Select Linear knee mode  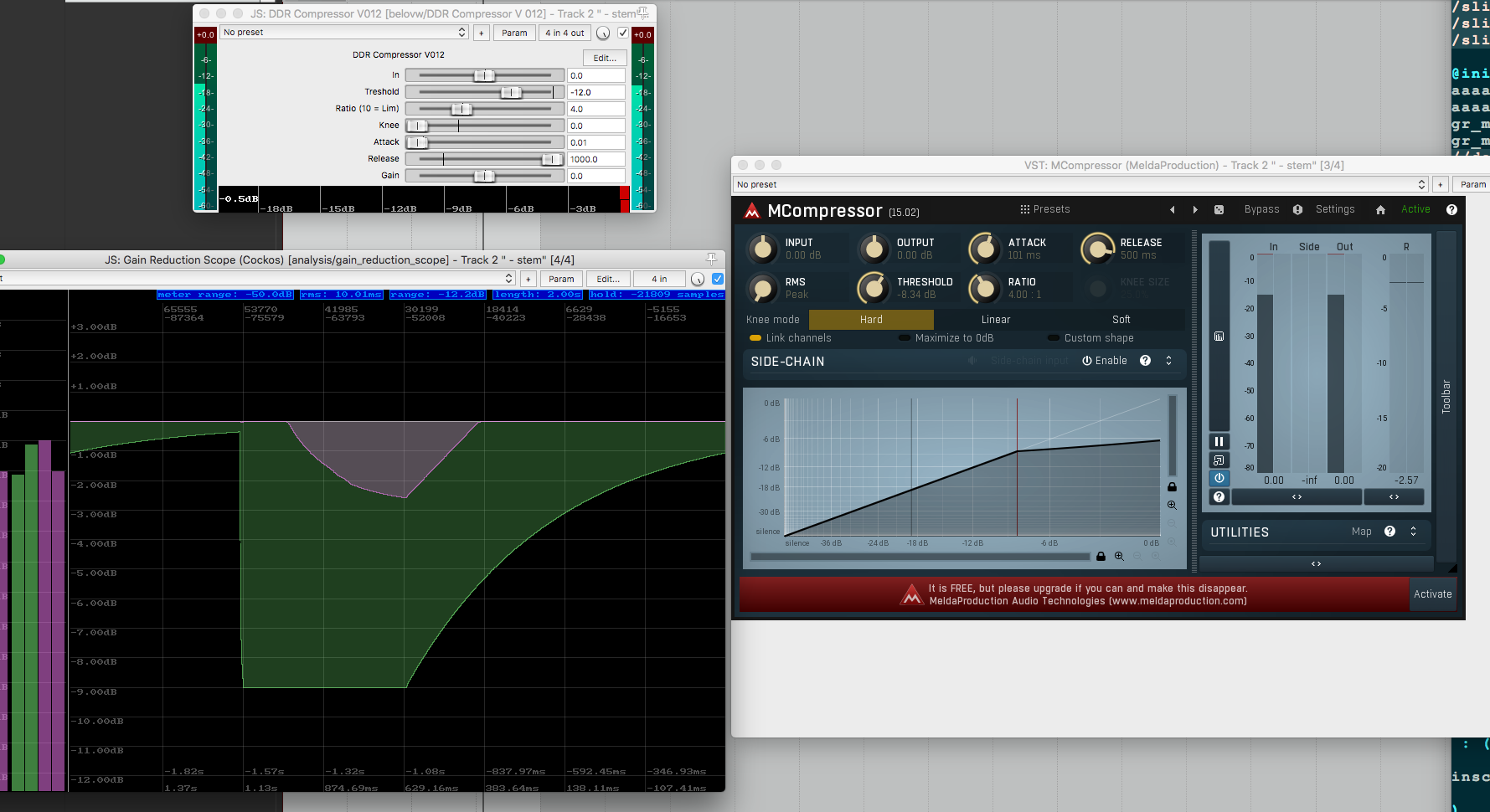pyautogui.click(x=996, y=320)
